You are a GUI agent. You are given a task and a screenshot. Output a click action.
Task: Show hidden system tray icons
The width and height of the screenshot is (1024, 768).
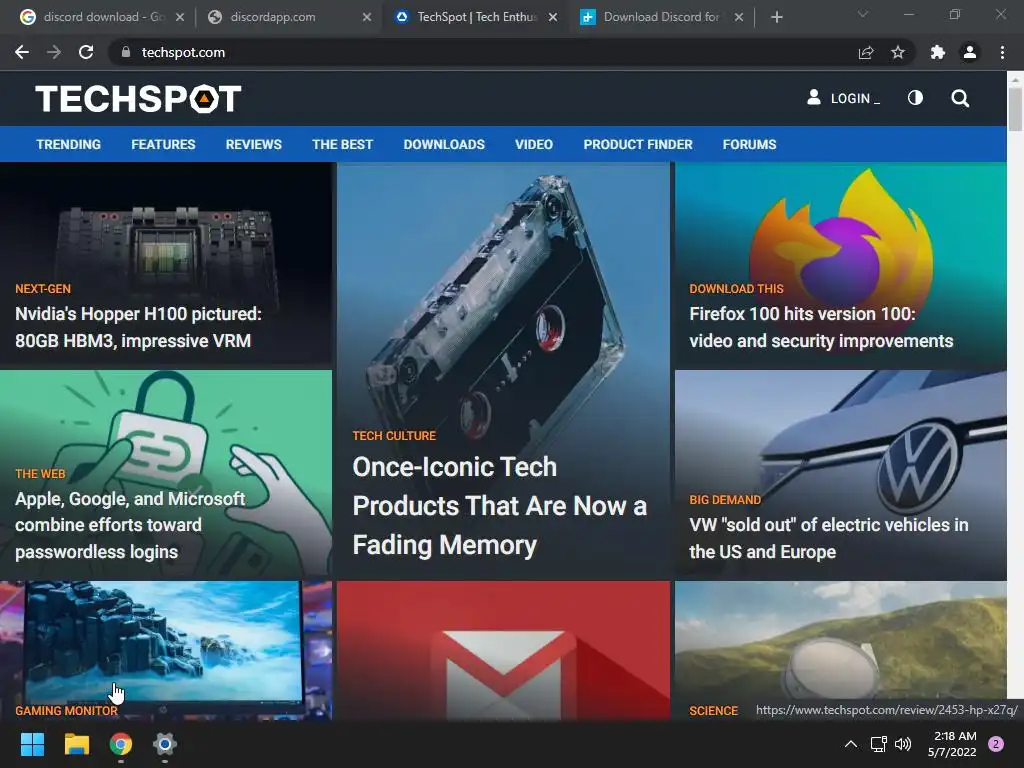pos(850,744)
